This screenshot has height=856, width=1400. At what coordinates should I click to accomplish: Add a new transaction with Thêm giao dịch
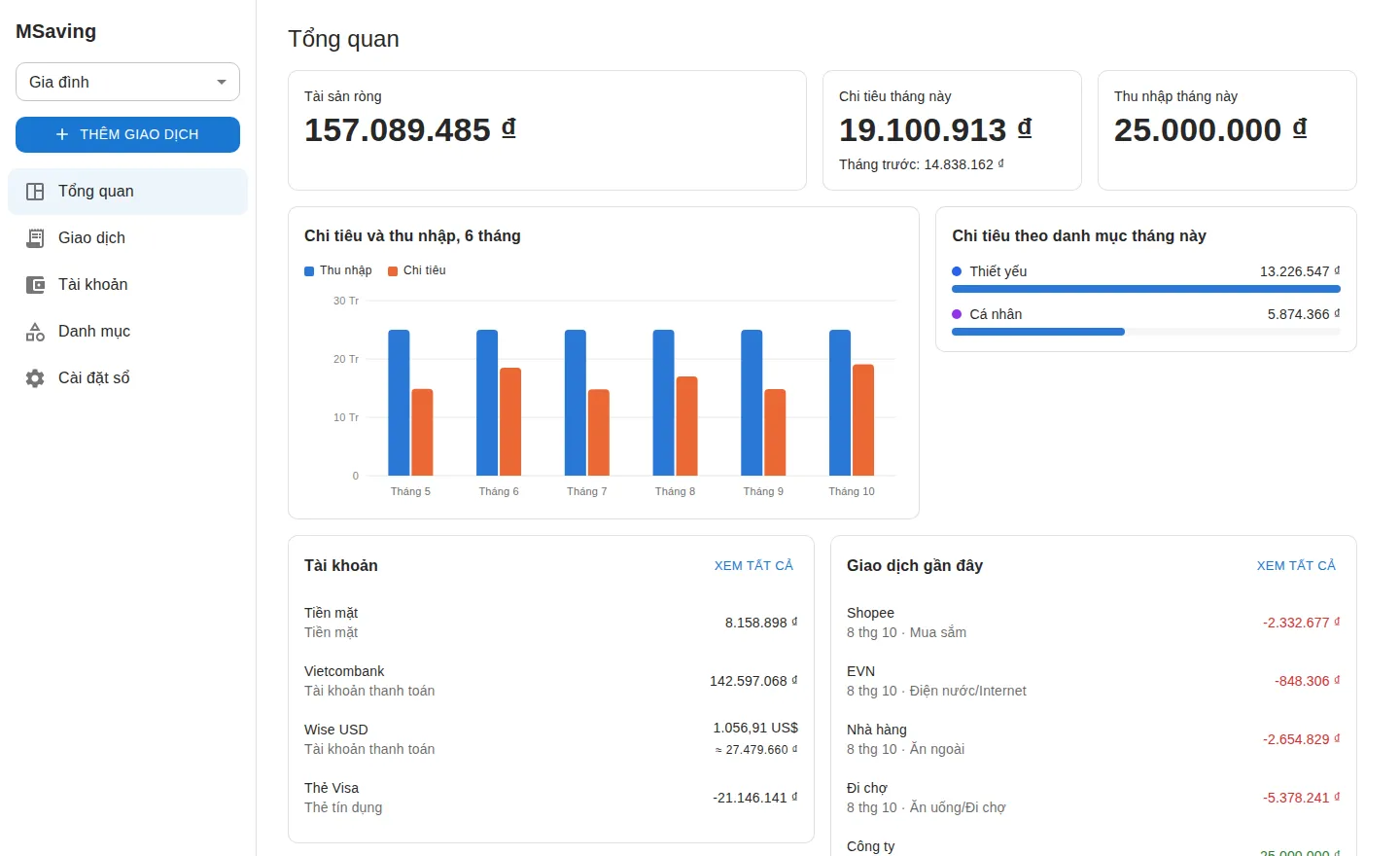click(127, 134)
